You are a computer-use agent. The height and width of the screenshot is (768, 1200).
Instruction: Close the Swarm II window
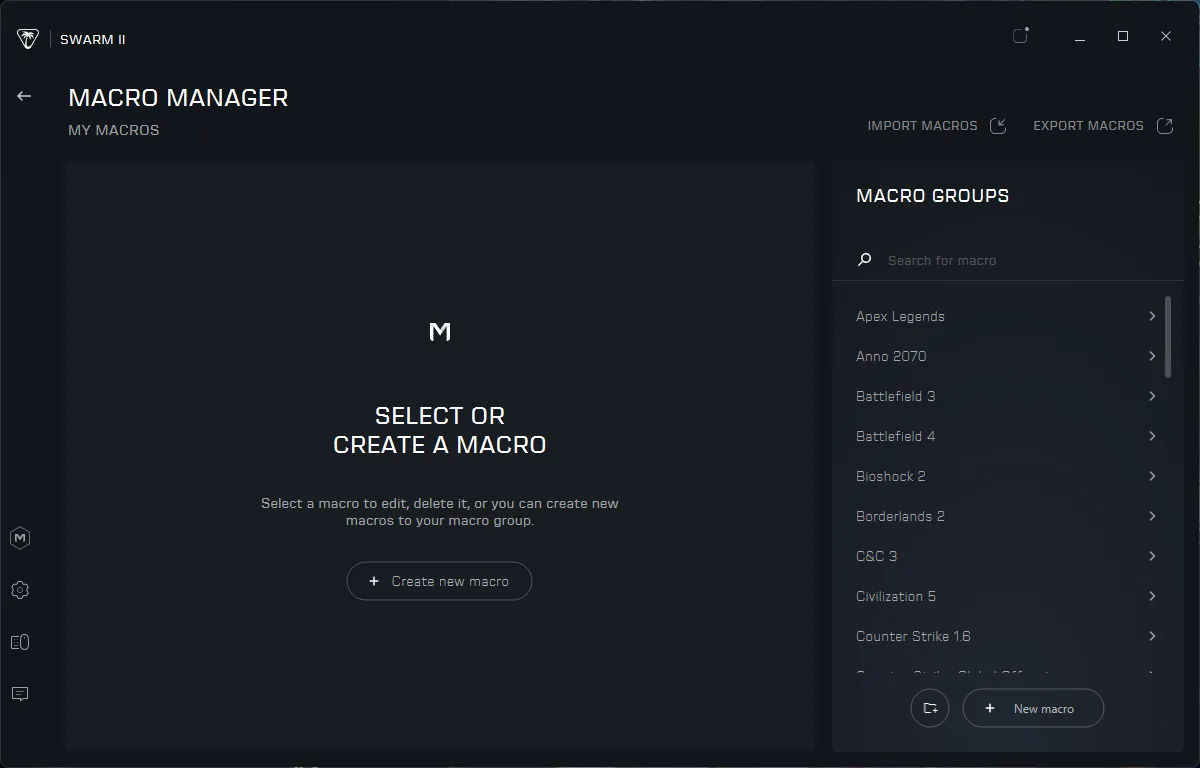click(1166, 36)
